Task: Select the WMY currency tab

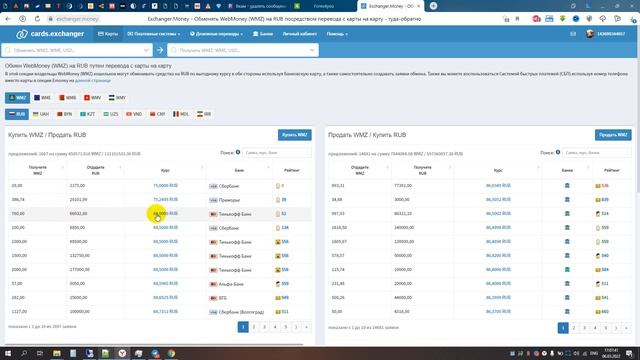Action: click(x=118, y=98)
